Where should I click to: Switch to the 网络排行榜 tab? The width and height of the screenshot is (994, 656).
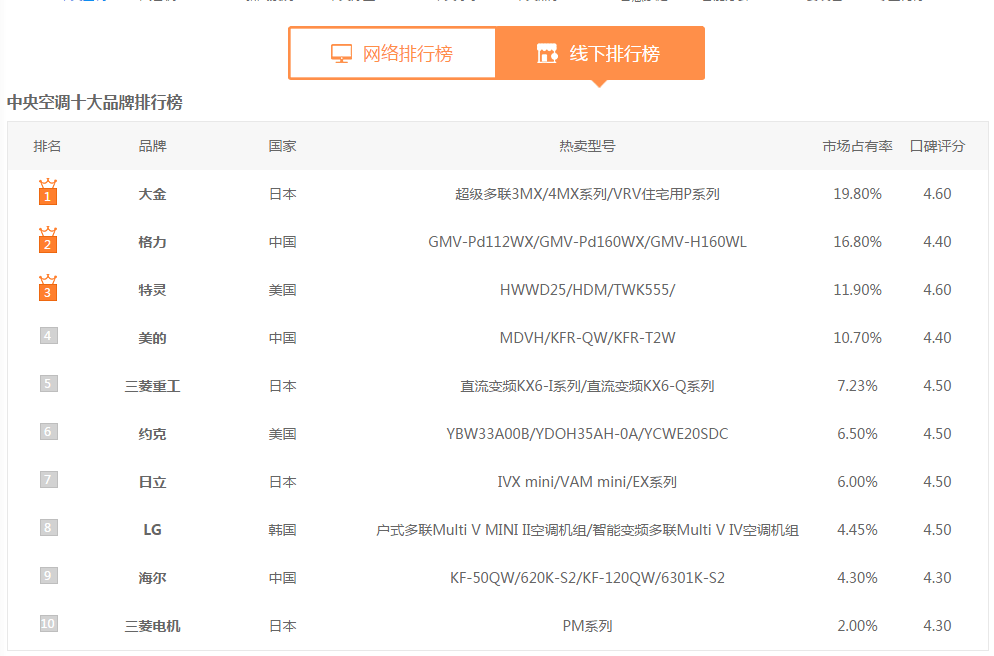click(393, 54)
